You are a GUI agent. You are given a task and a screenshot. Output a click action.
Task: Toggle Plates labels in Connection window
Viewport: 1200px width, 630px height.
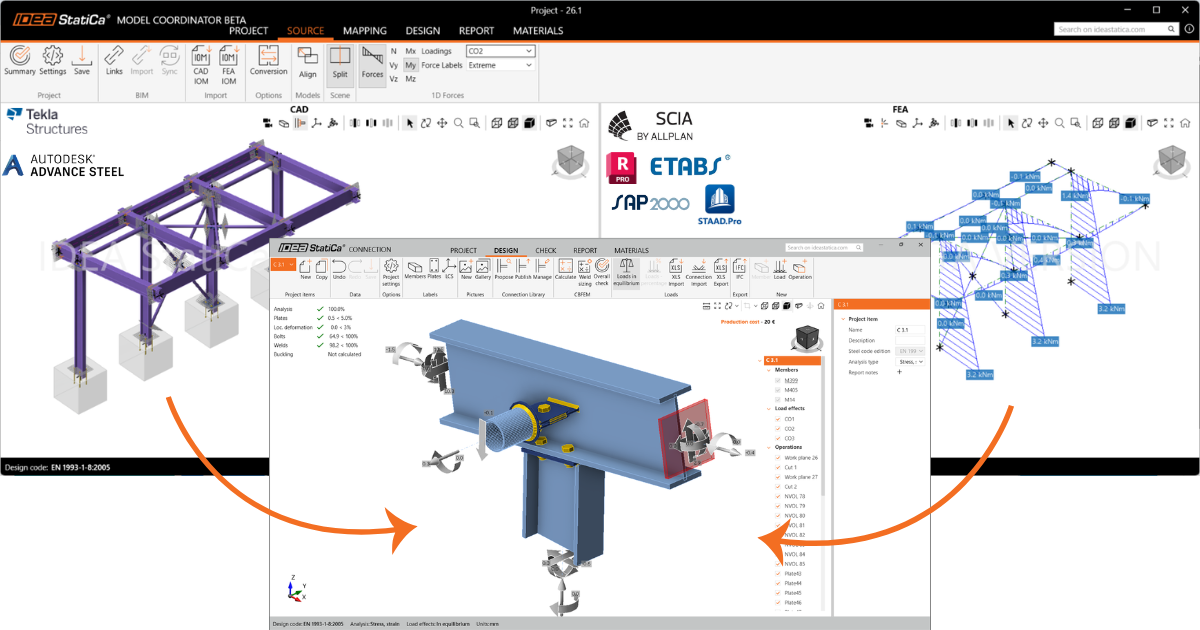pos(434,269)
